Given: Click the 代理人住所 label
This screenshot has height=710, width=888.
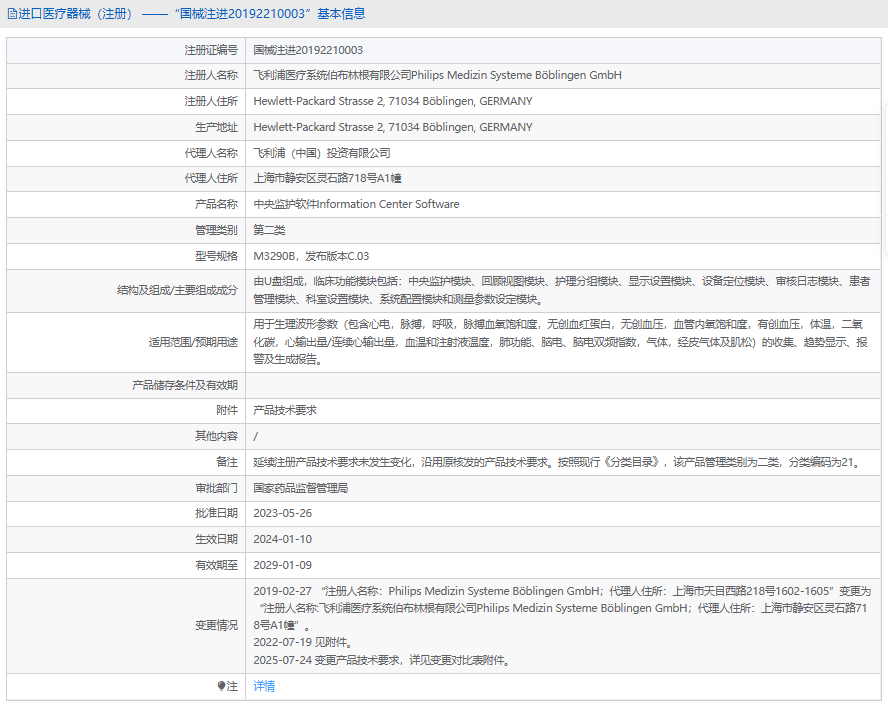Looking at the screenshot, I should pyautogui.click(x=211, y=178).
